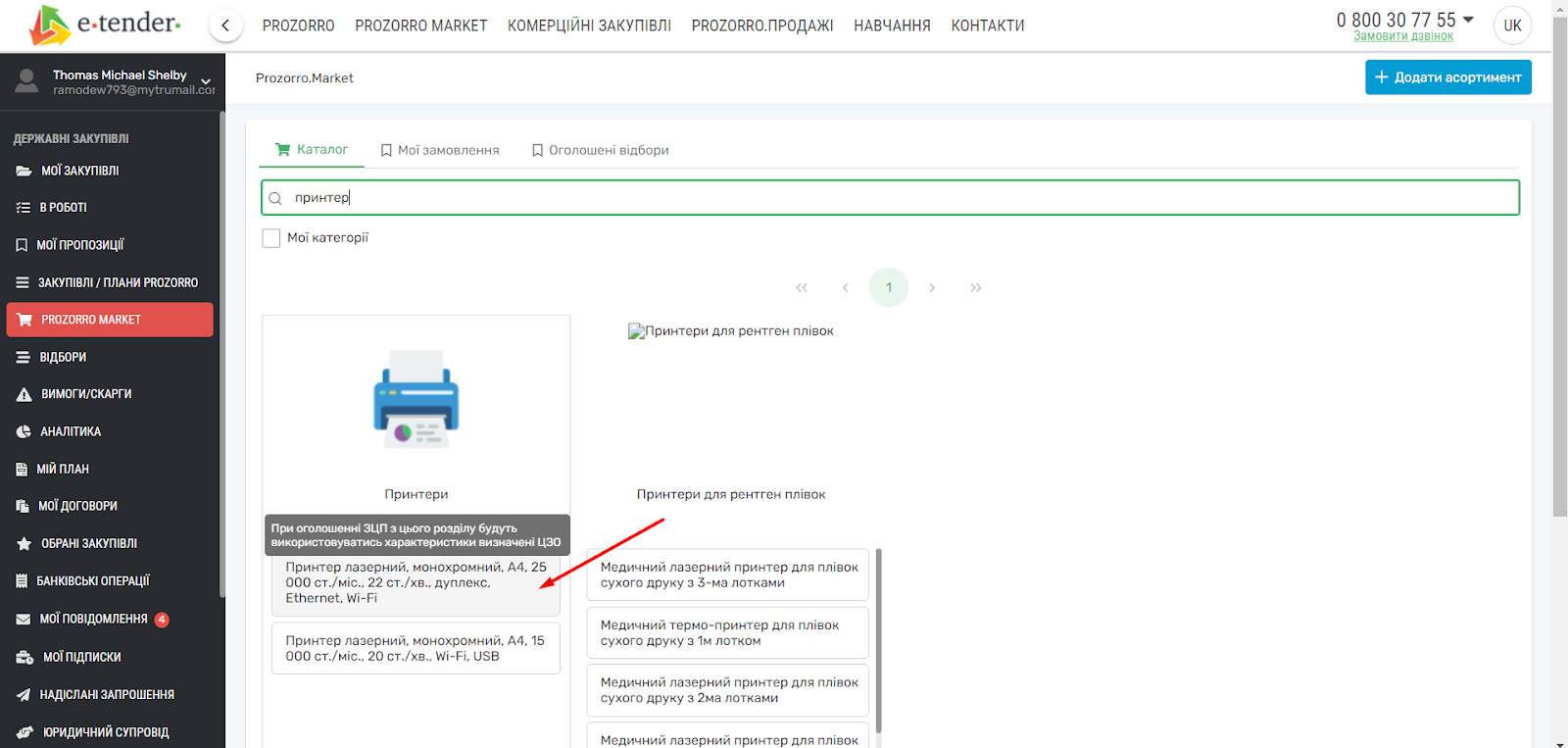Click the e-tender logo
Image resolution: width=1568 pixels, height=748 pixels.
click(x=104, y=25)
